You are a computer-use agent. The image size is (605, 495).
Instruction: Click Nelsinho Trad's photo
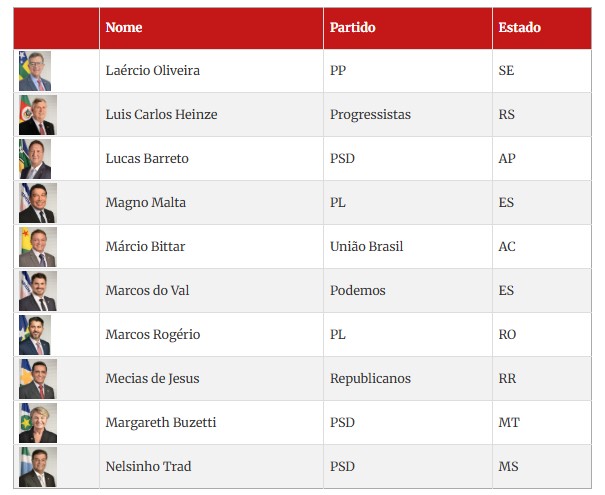[38, 467]
